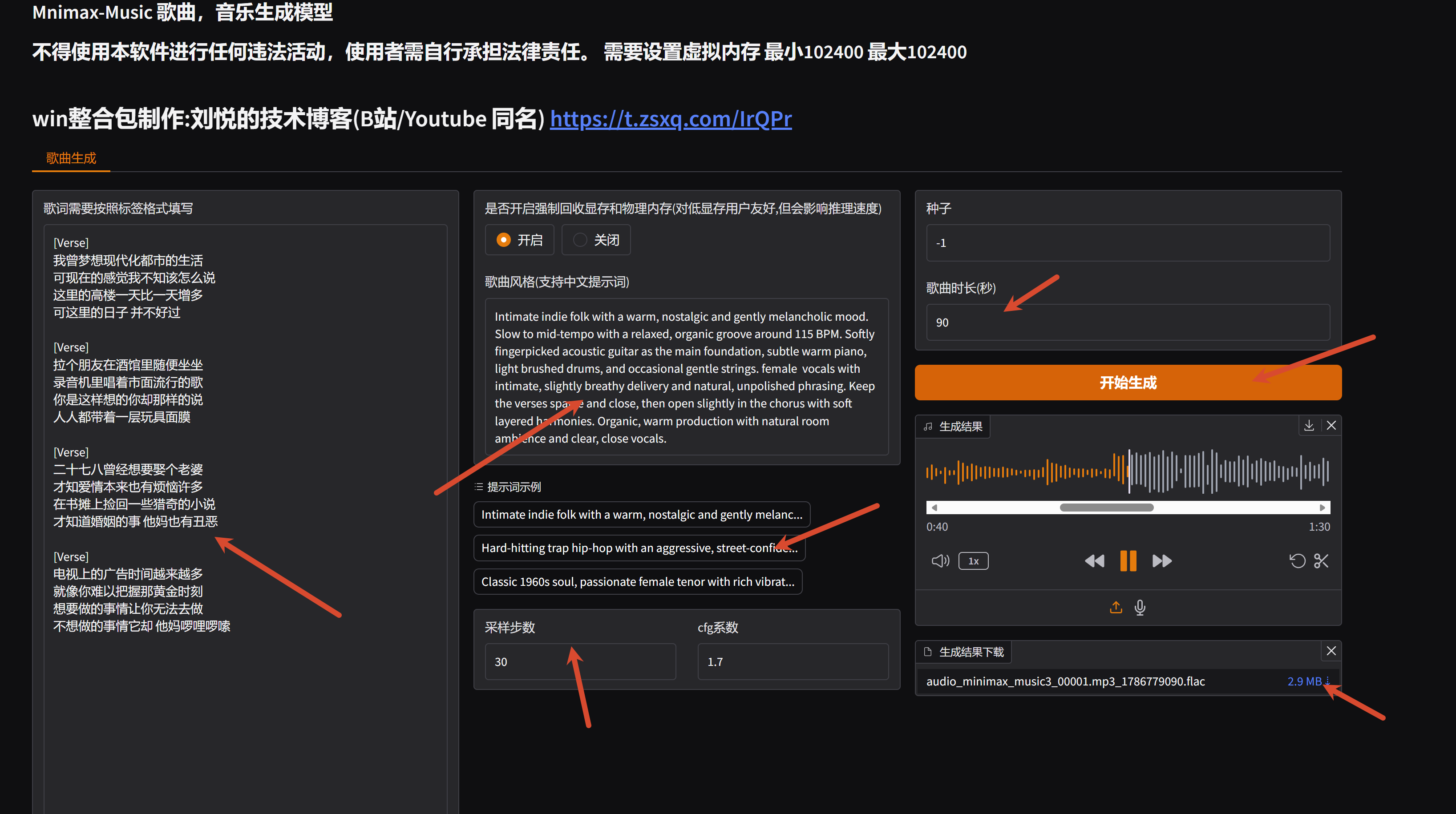Click the 生成结果下载 file label
The image size is (1456, 814).
964,653
